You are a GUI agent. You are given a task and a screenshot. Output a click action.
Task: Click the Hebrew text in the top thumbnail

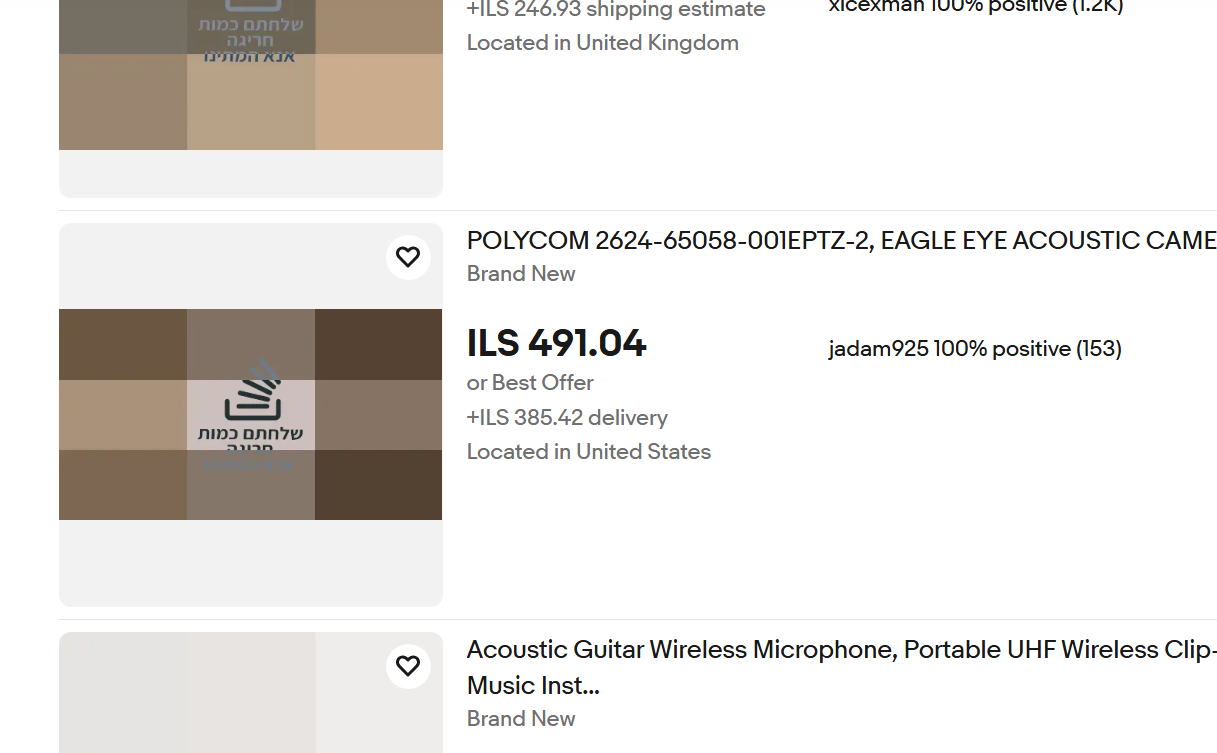coord(250,30)
